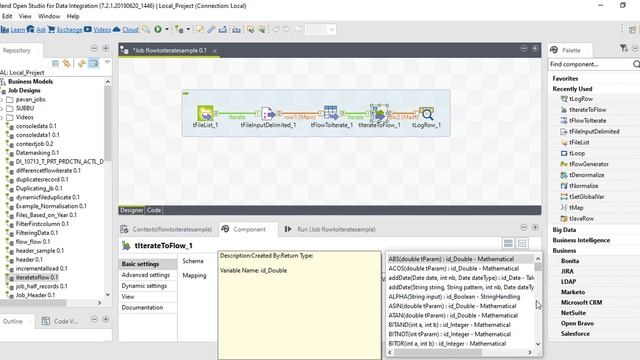Click the tDenormalize icon in the palette
Viewport: 640px width, 360px height.
coord(564,175)
